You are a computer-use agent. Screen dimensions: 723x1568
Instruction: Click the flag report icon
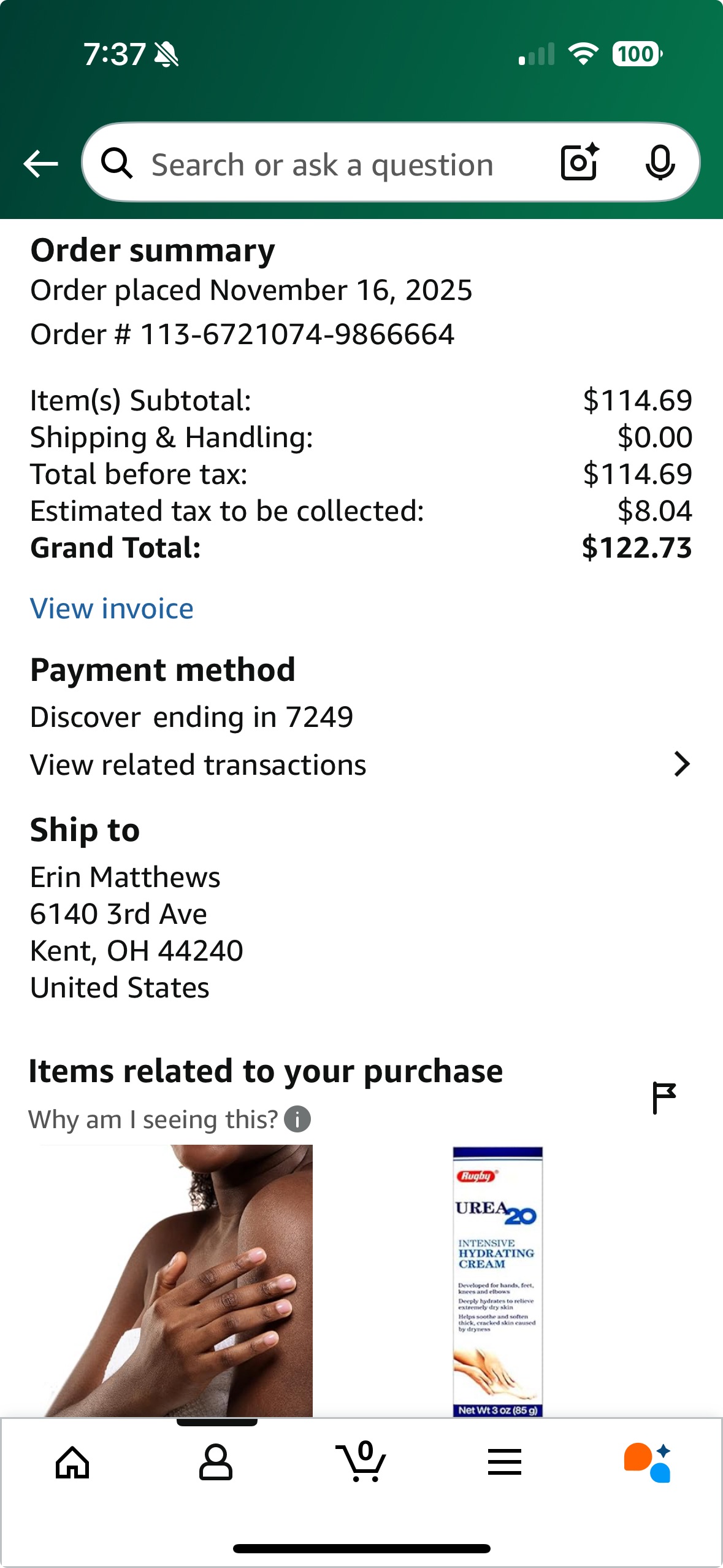(664, 1097)
